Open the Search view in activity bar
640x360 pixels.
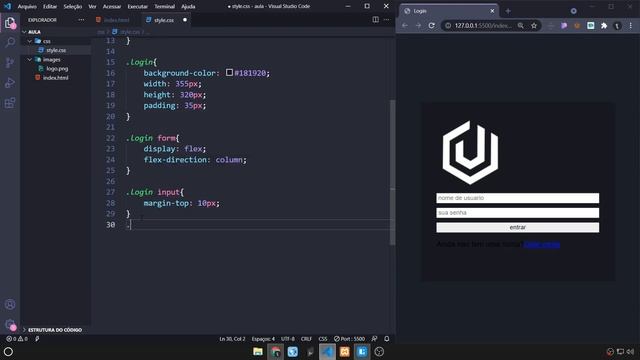10,42
